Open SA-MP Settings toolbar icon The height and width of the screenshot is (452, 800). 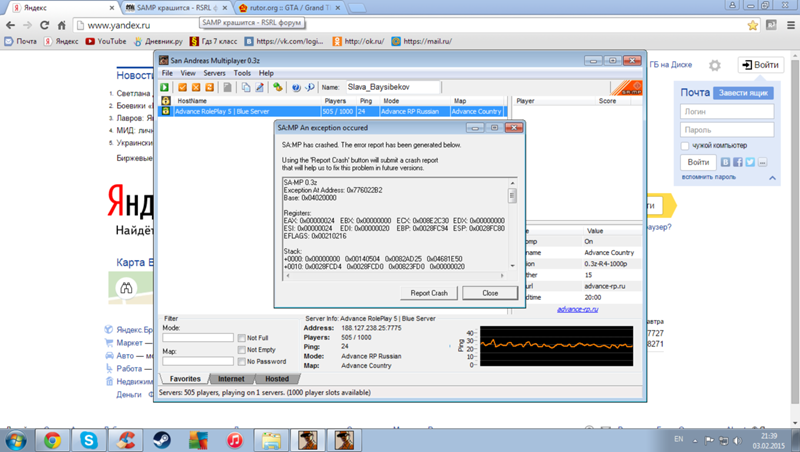(x=278, y=87)
